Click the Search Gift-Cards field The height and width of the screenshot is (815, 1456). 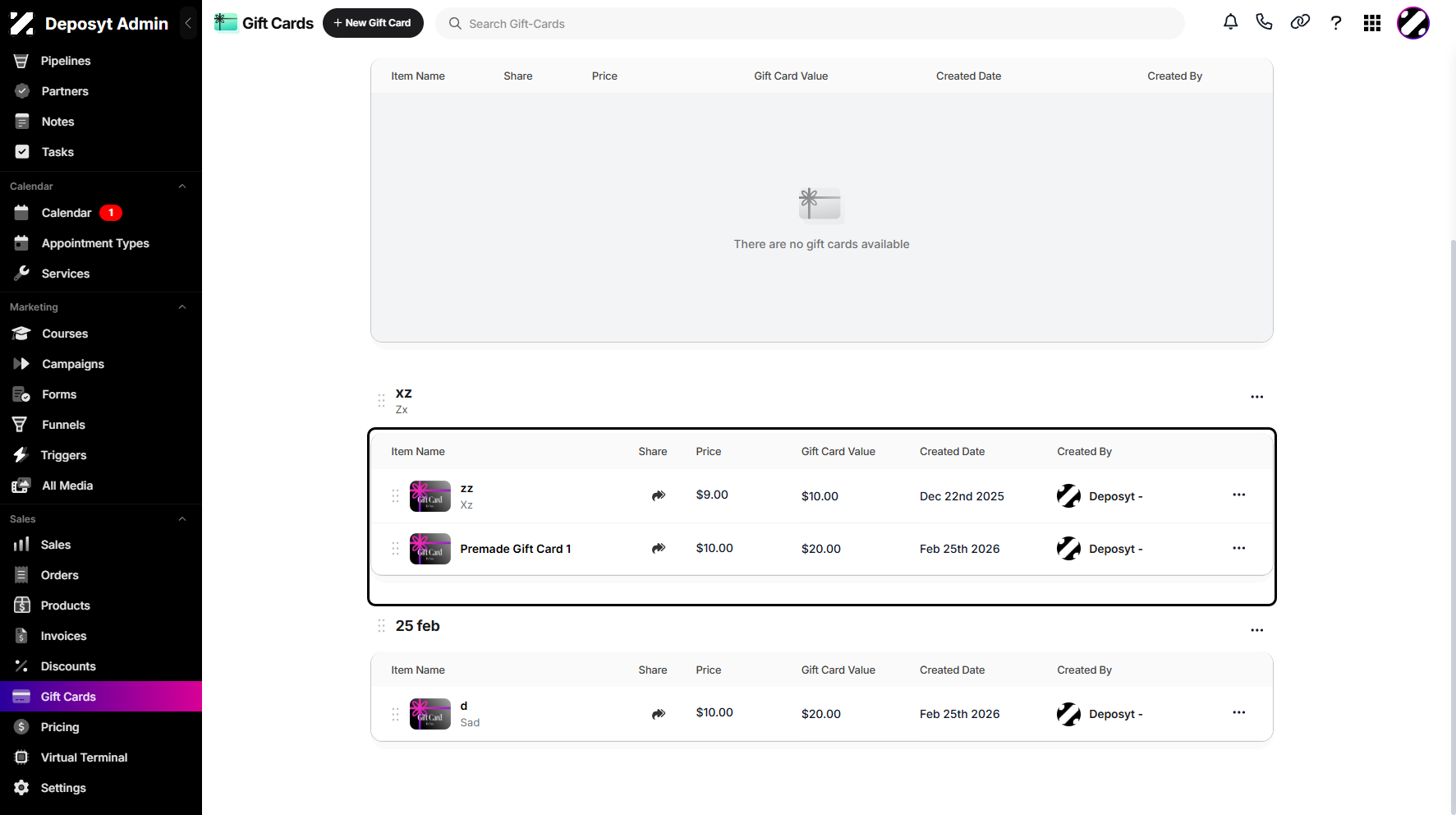[810, 24]
